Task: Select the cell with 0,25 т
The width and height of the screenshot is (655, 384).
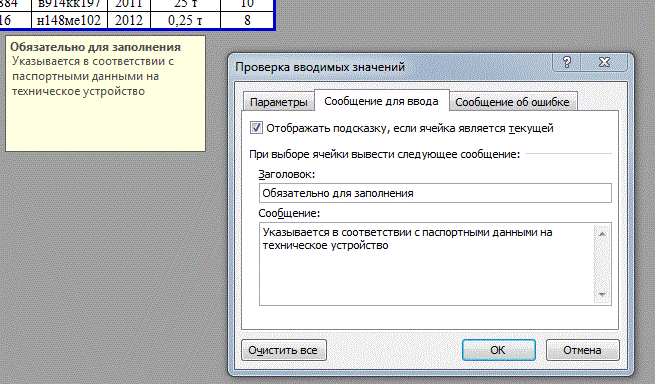Action: click(185, 20)
